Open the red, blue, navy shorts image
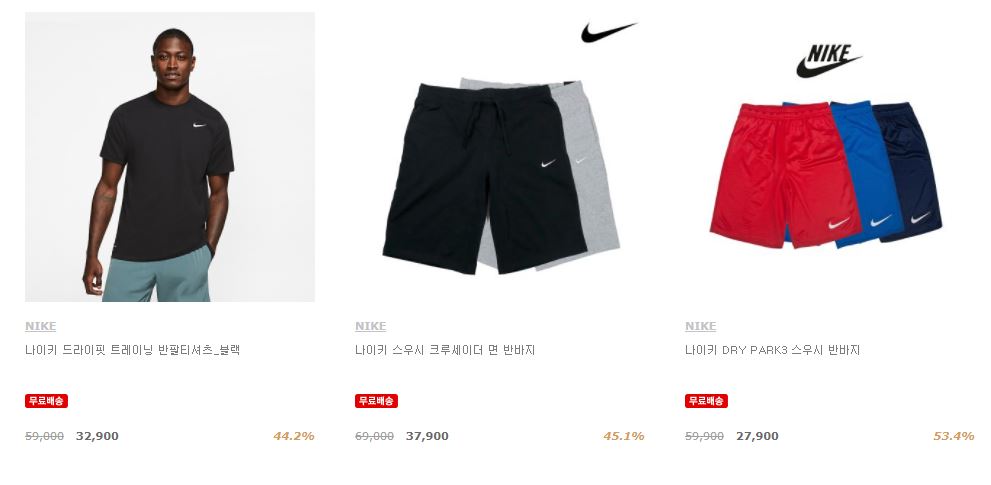The width and height of the screenshot is (991, 485). 829,157
